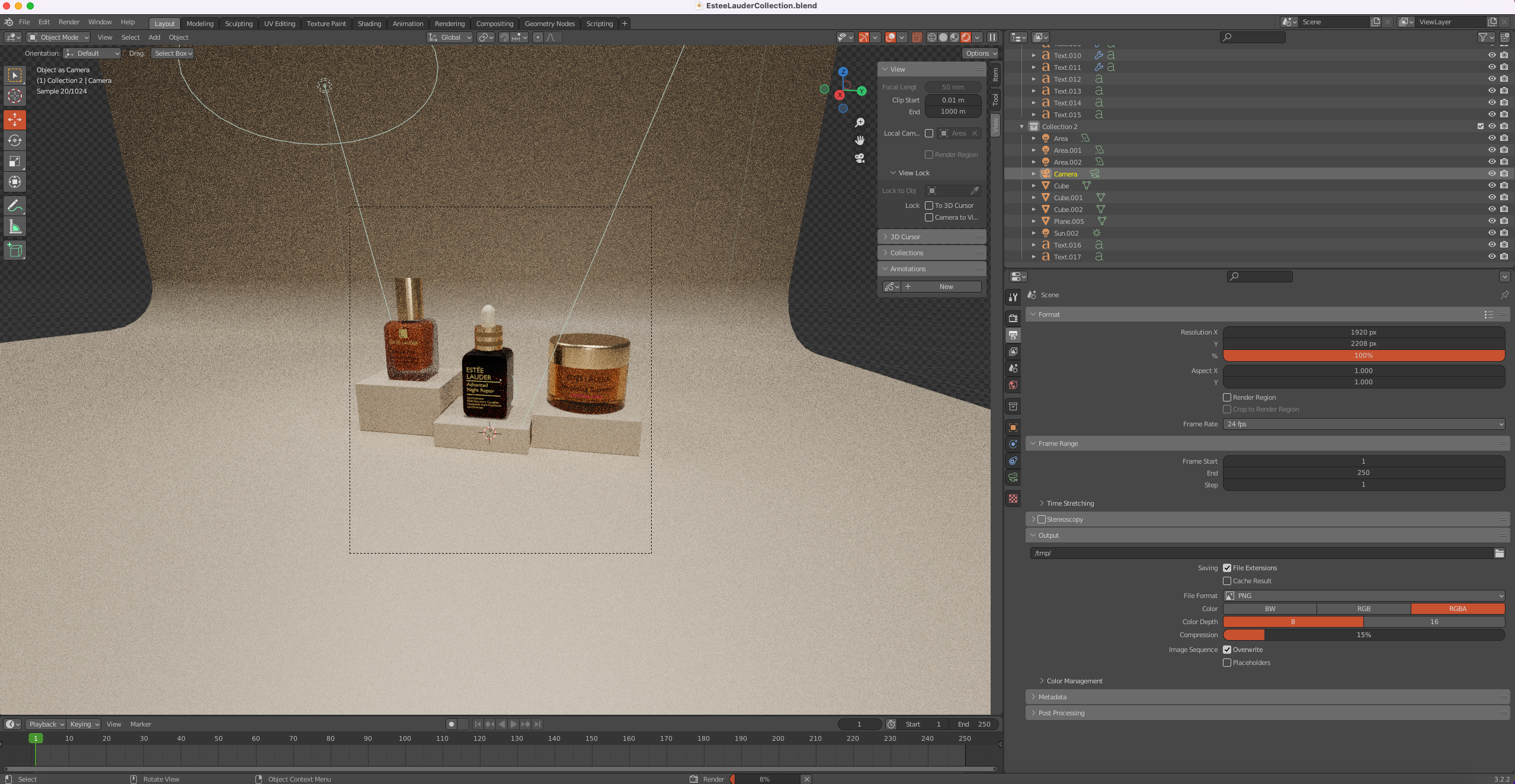The height and width of the screenshot is (784, 1515).
Task: Select the Measure tool
Action: tap(15, 227)
